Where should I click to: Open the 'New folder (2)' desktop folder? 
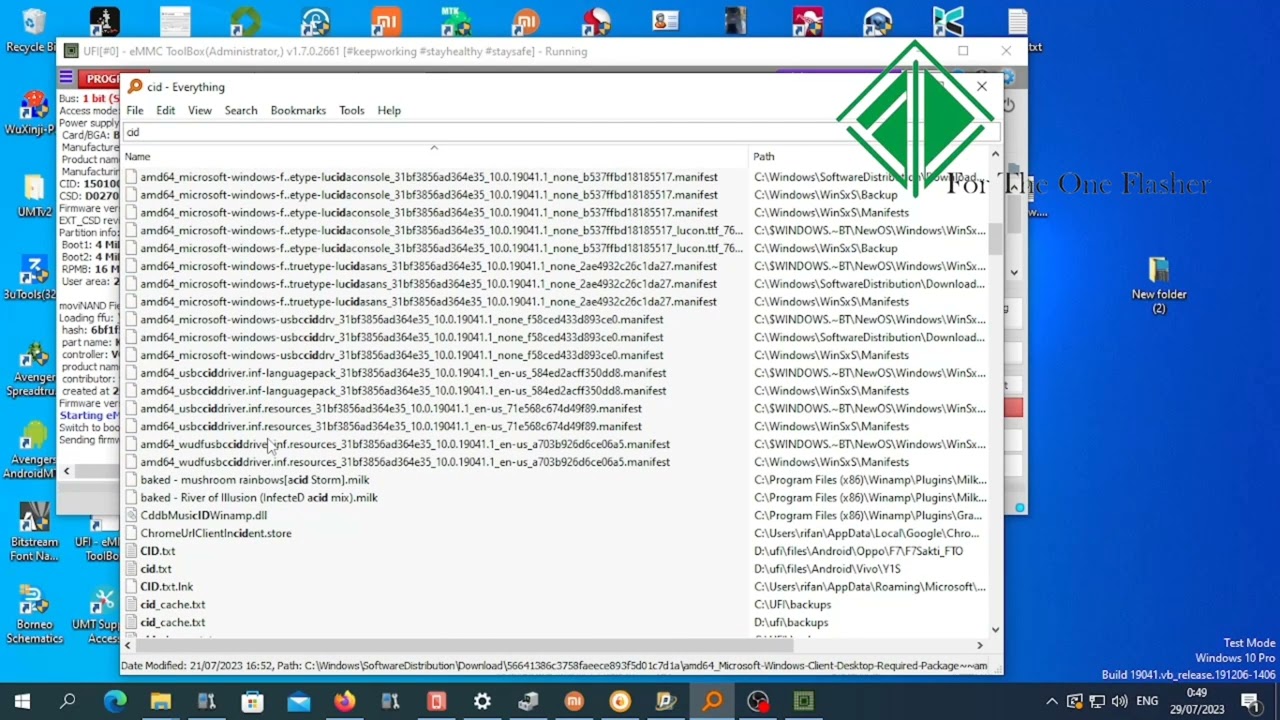1159,286
